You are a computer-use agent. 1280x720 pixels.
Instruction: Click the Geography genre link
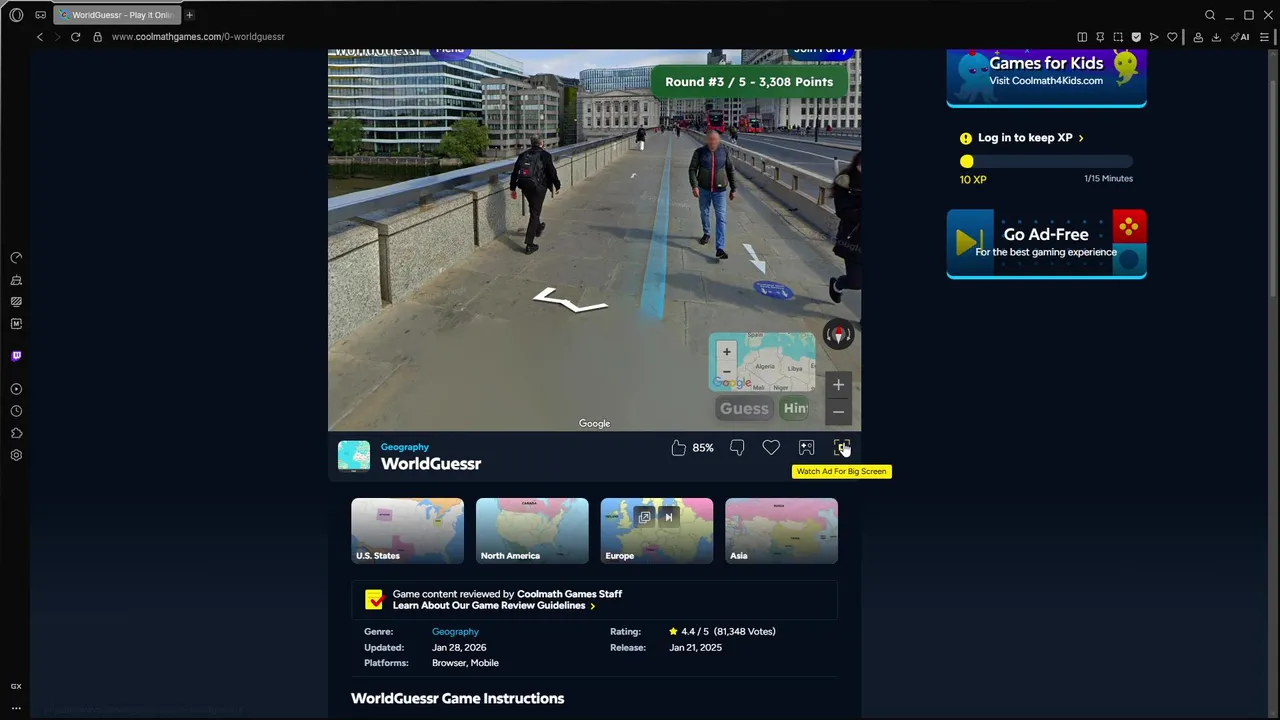click(455, 632)
